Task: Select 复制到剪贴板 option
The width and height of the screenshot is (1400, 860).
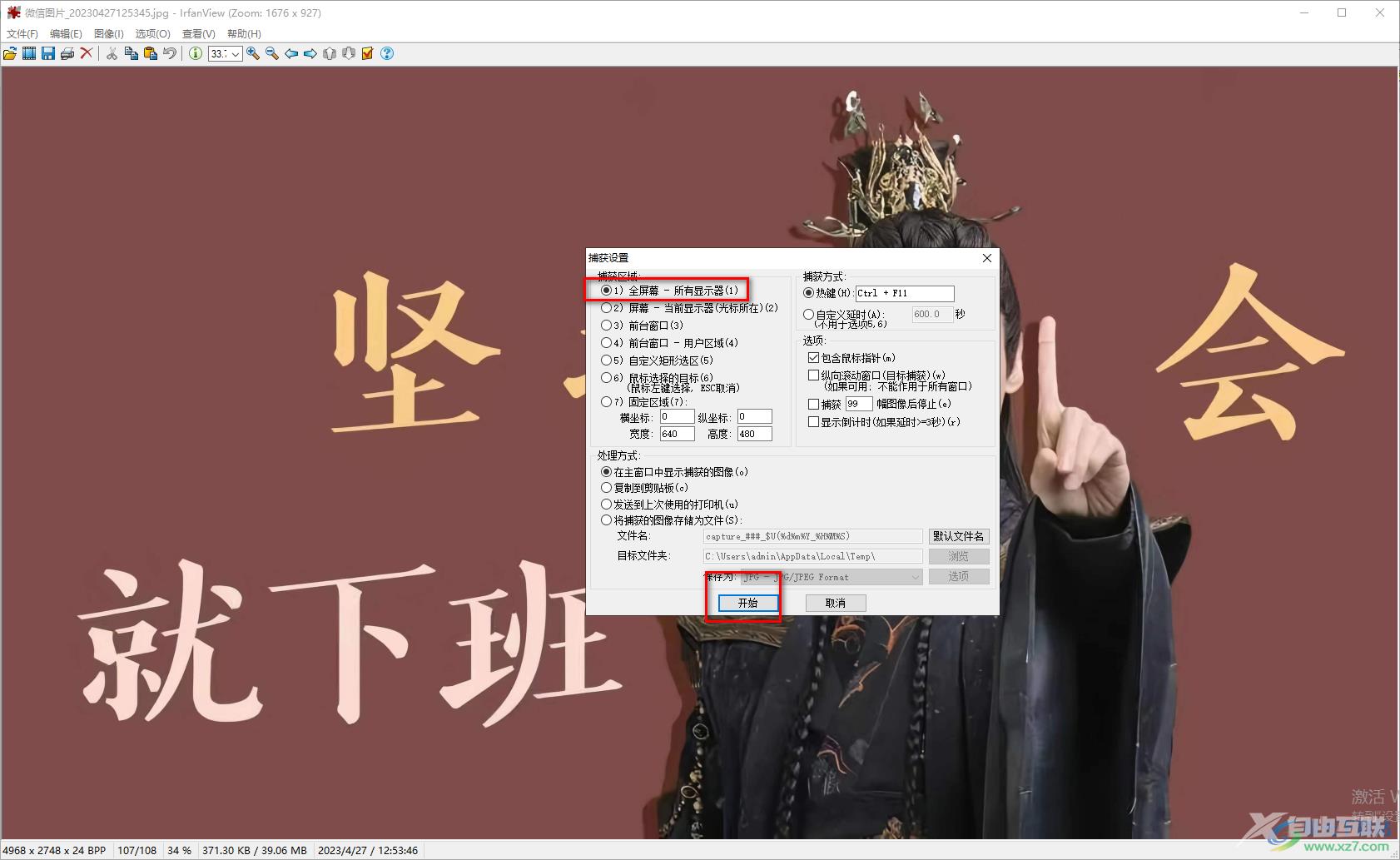Action: pyautogui.click(x=644, y=488)
